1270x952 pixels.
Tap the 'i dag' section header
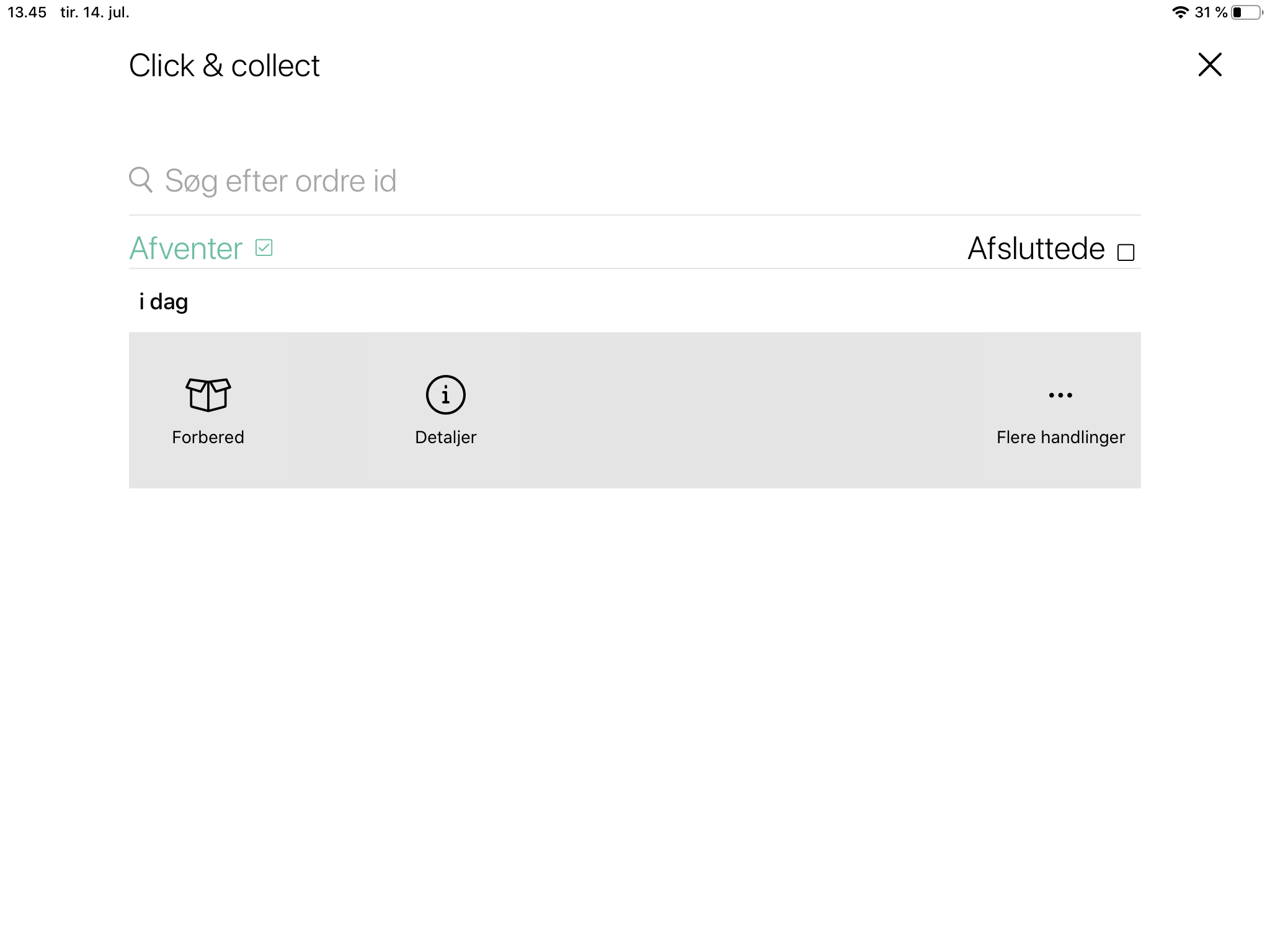(x=163, y=302)
